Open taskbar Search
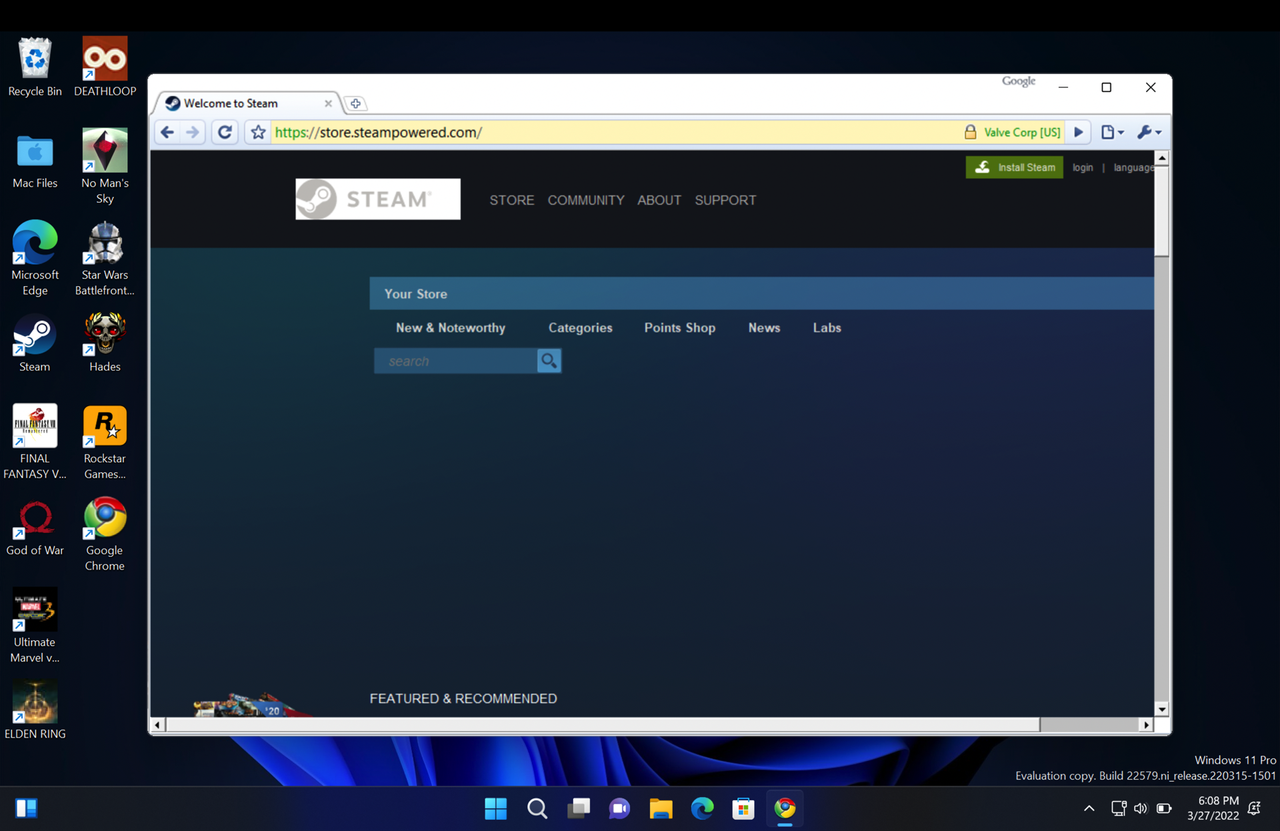This screenshot has height=831, width=1280. pyautogui.click(x=537, y=808)
